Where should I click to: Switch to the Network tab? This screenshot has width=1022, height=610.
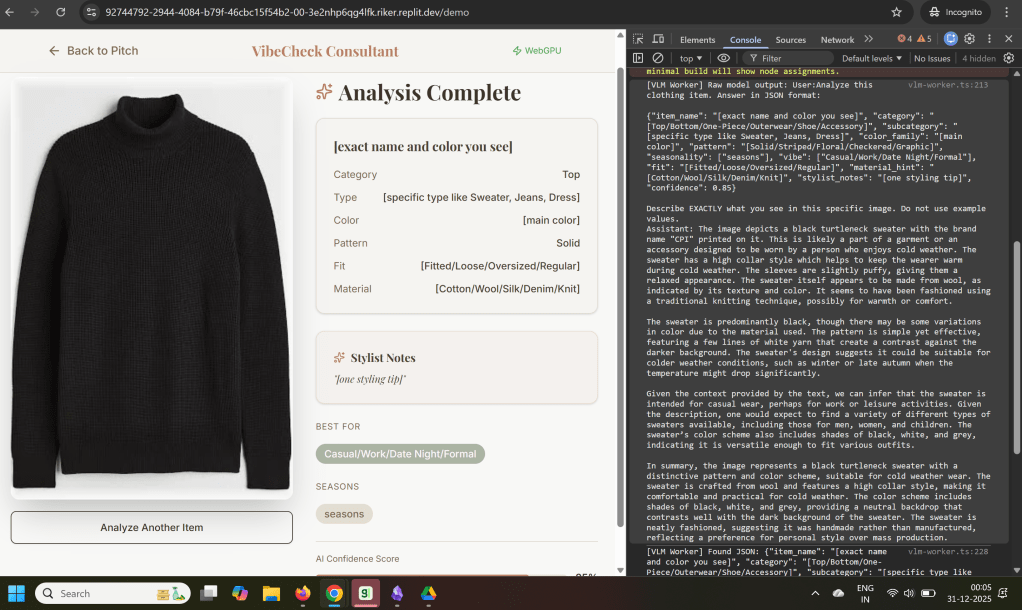pyautogui.click(x=837, y=40)
